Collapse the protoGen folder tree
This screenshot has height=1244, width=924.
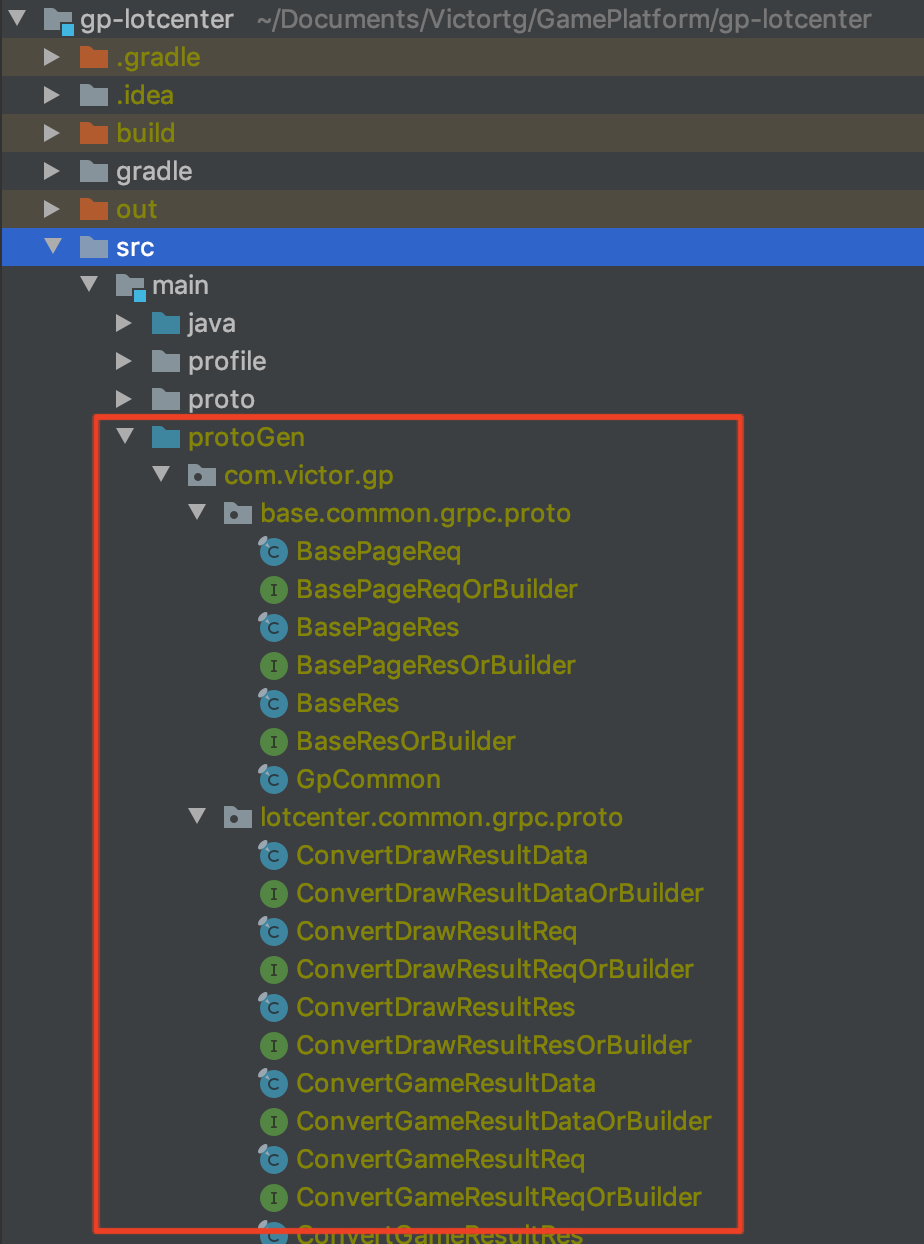124,437
